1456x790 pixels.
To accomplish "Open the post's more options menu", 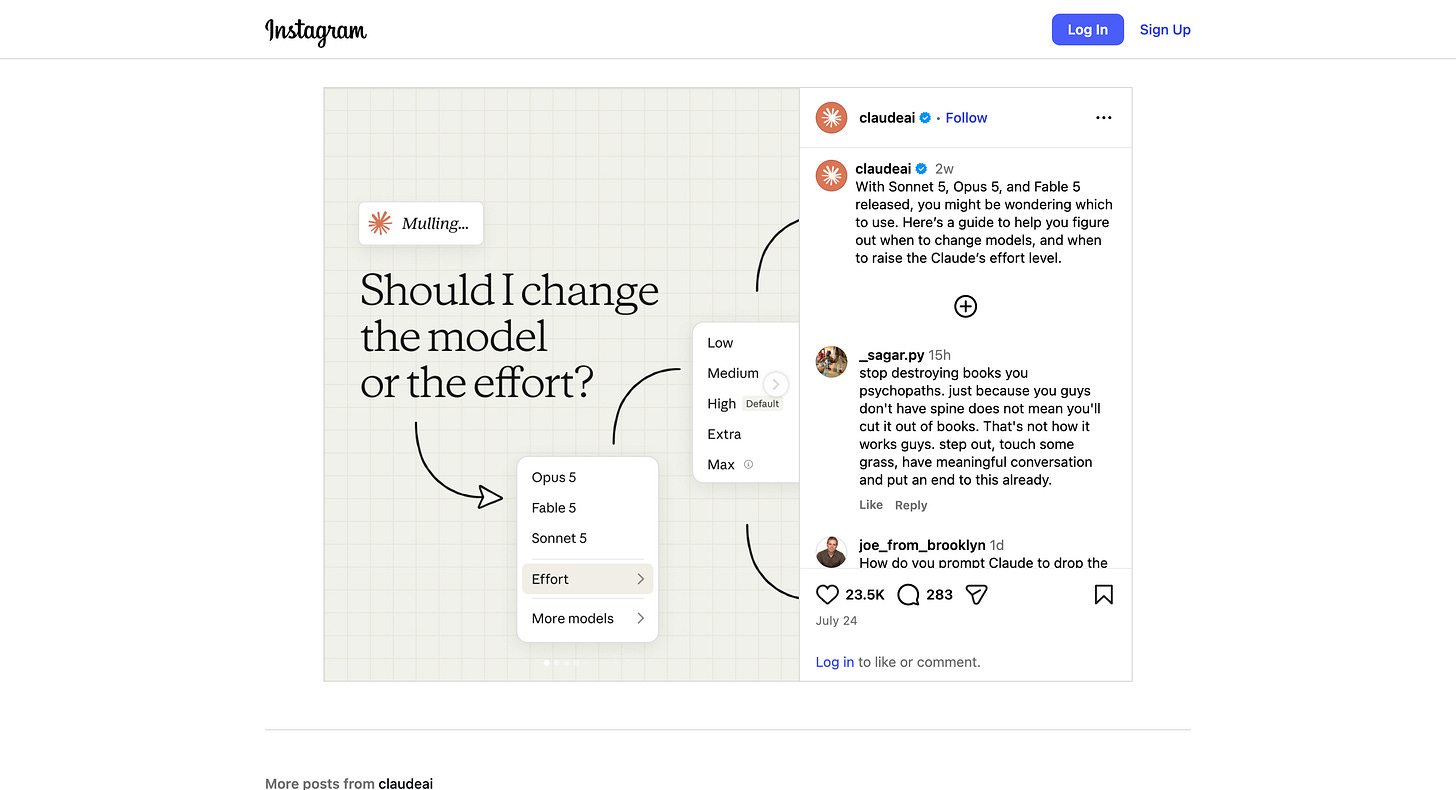I will tap(1103, 118).
